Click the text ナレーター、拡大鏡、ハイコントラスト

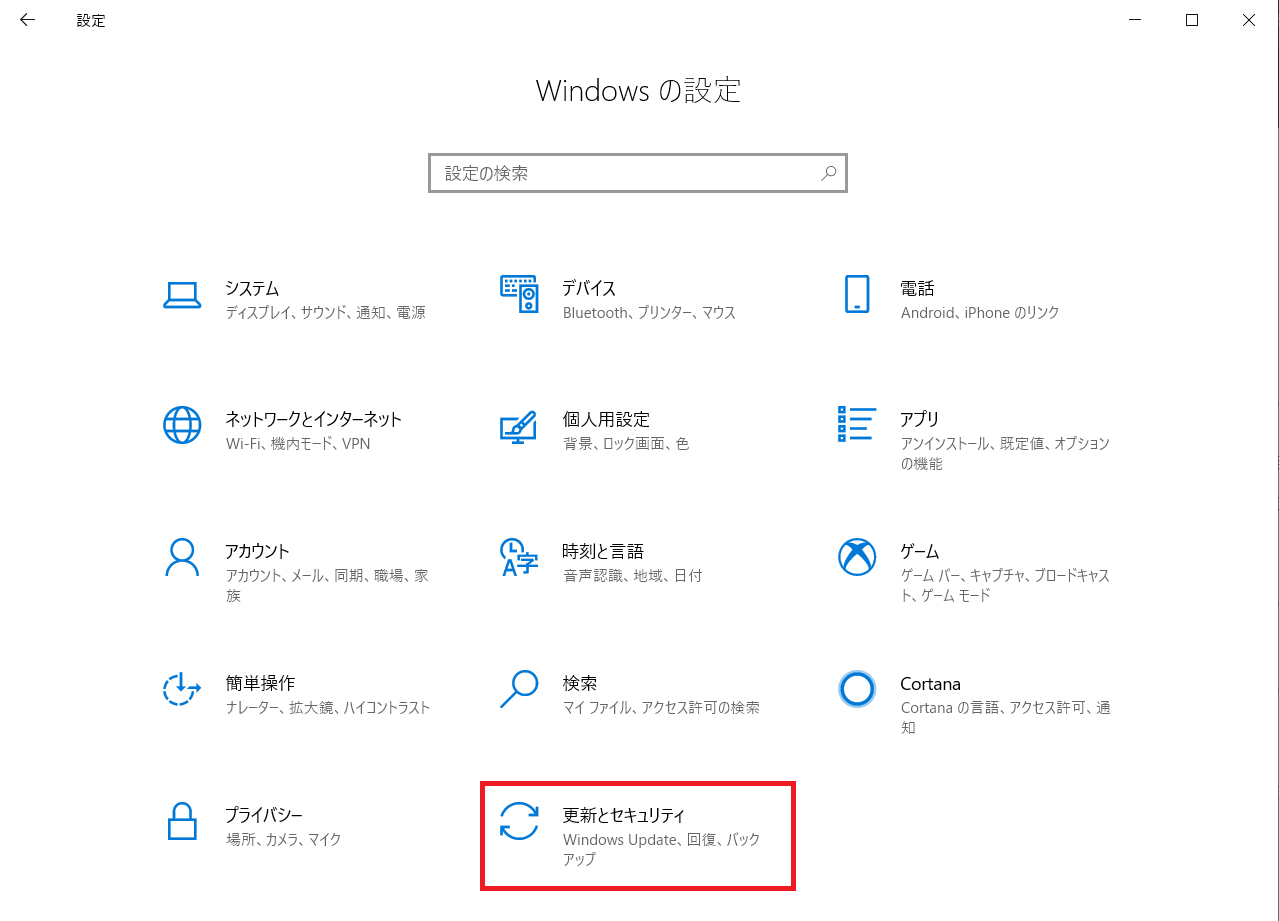(328, 707)
